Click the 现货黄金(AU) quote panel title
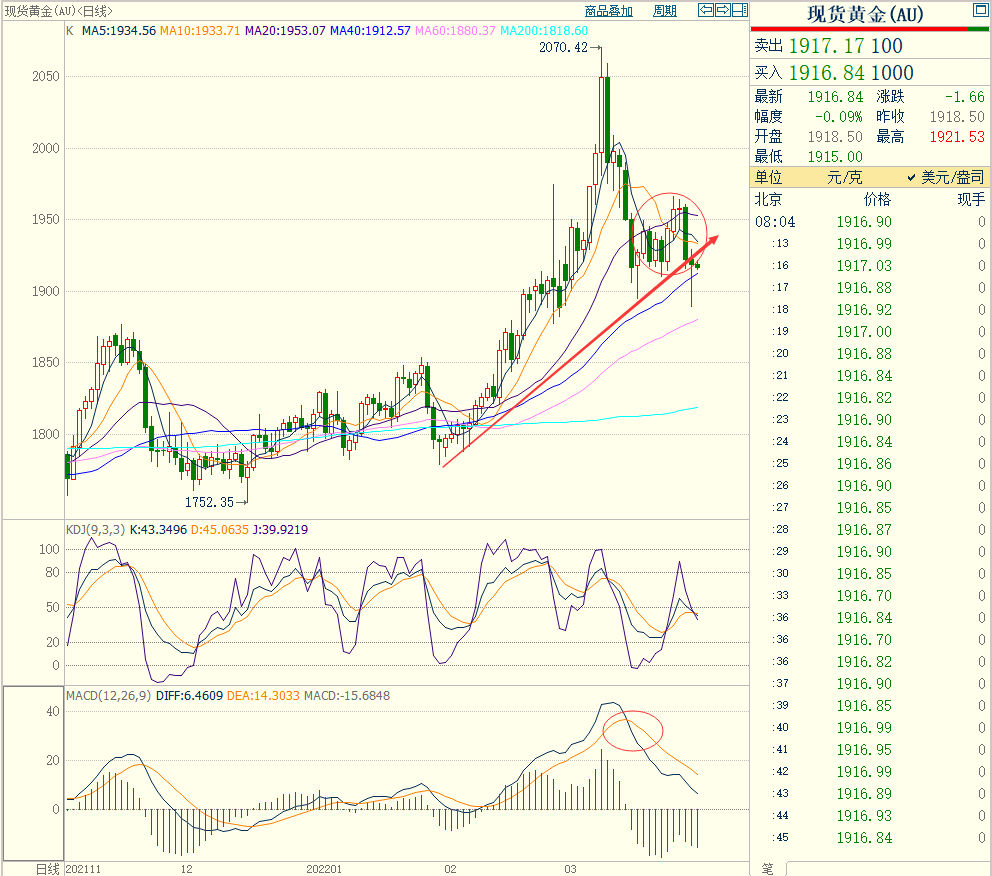 point(865,14)
